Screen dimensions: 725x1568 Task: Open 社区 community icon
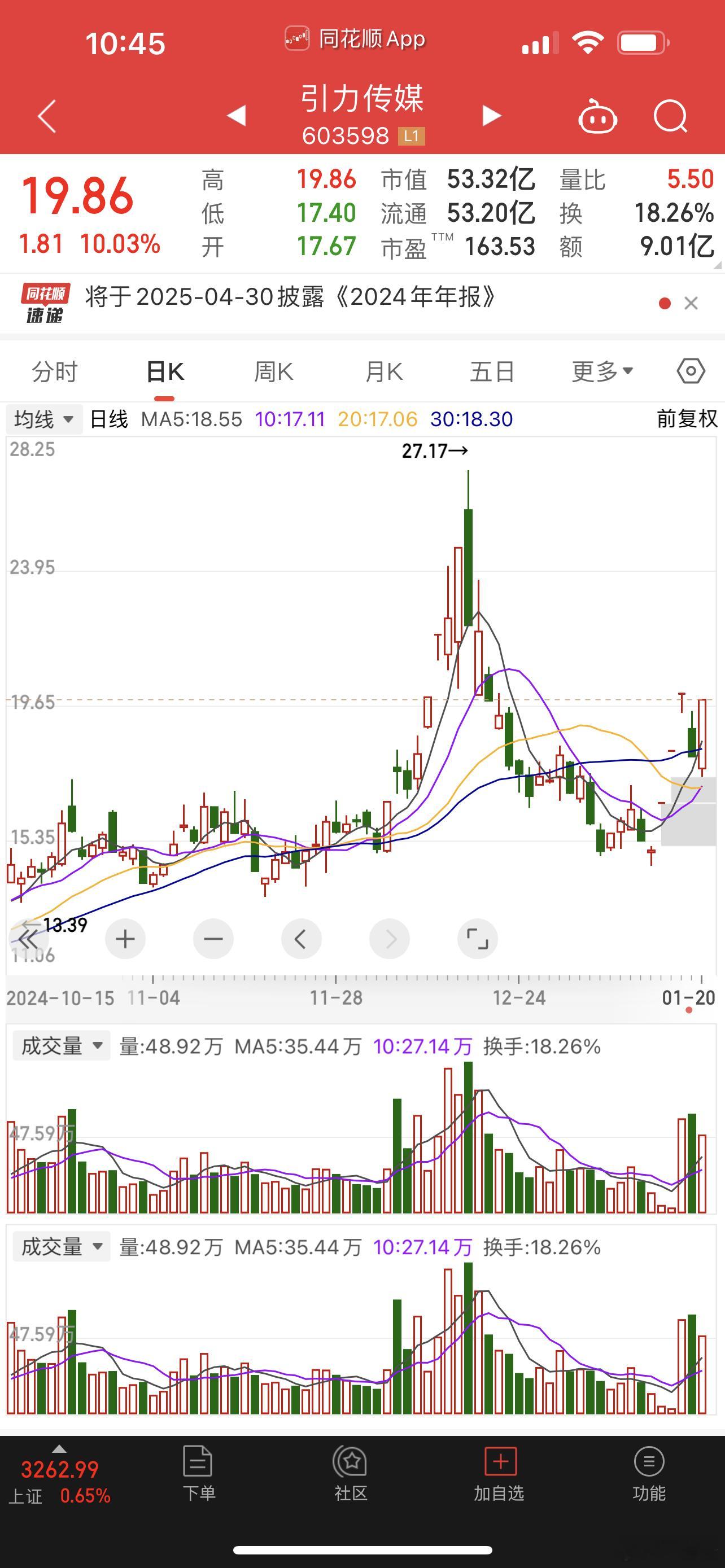tap(351, 1474)
